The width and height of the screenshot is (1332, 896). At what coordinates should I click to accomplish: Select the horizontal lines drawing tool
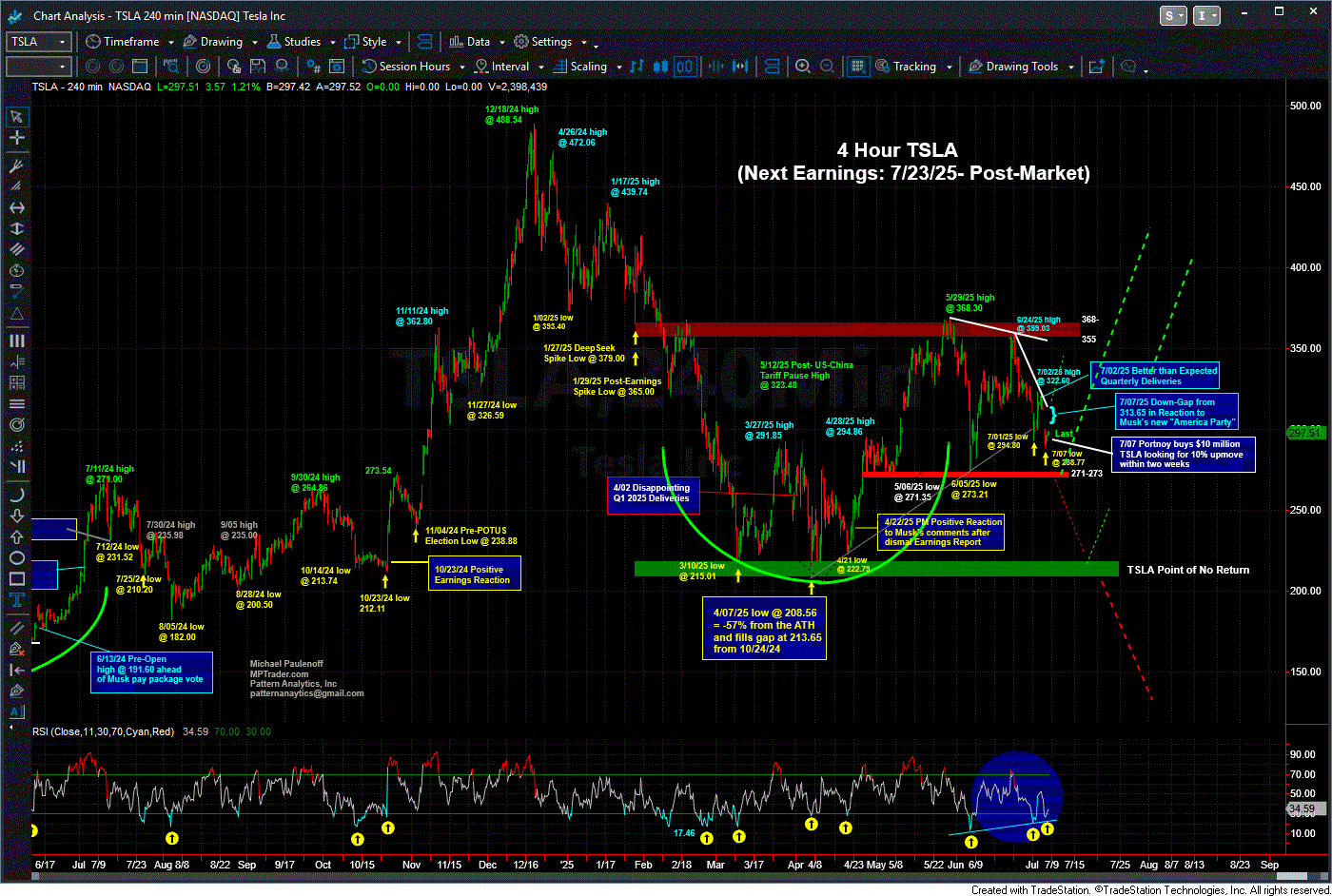point(17,404)
